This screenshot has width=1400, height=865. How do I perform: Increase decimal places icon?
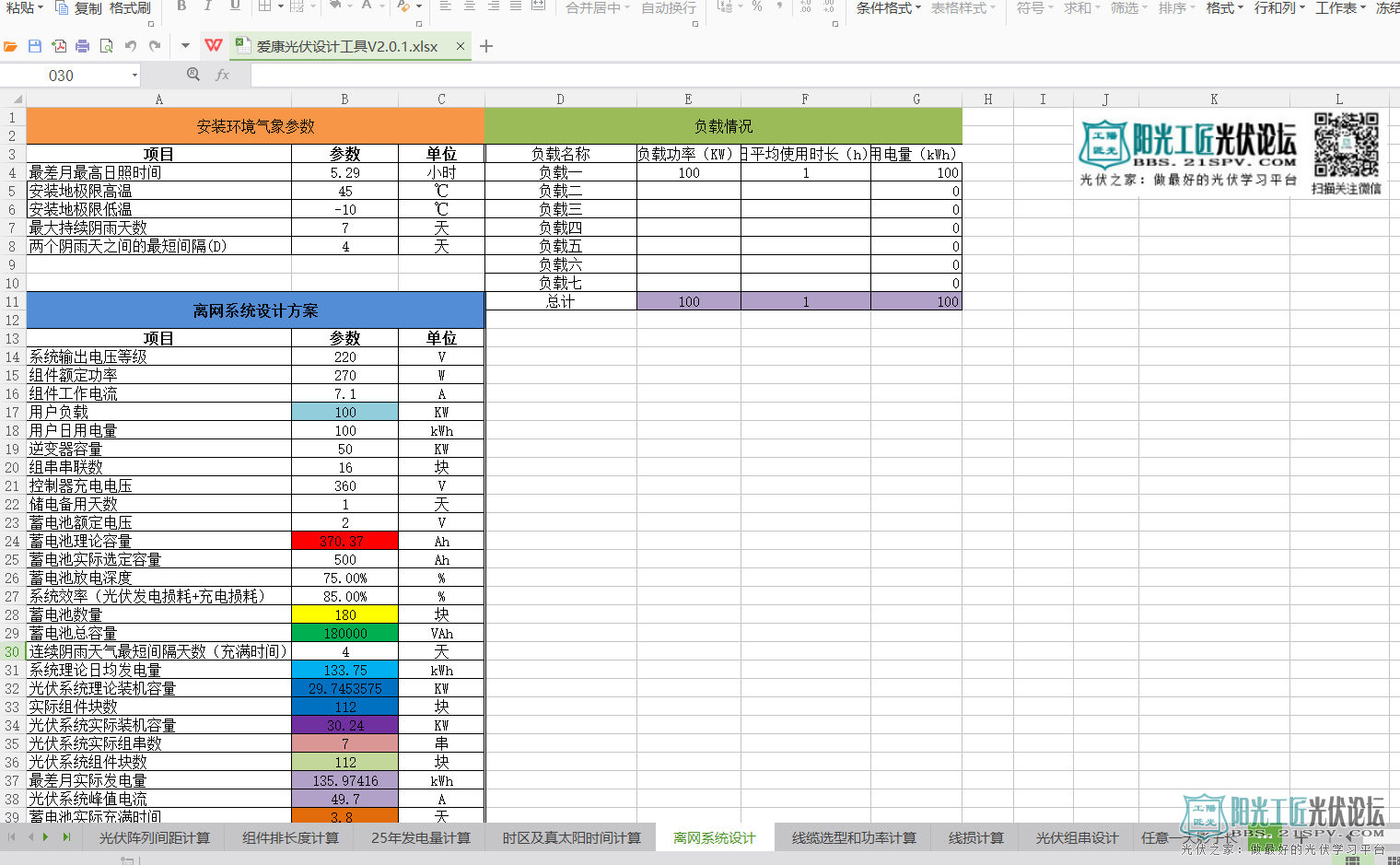tap(805, 6)
